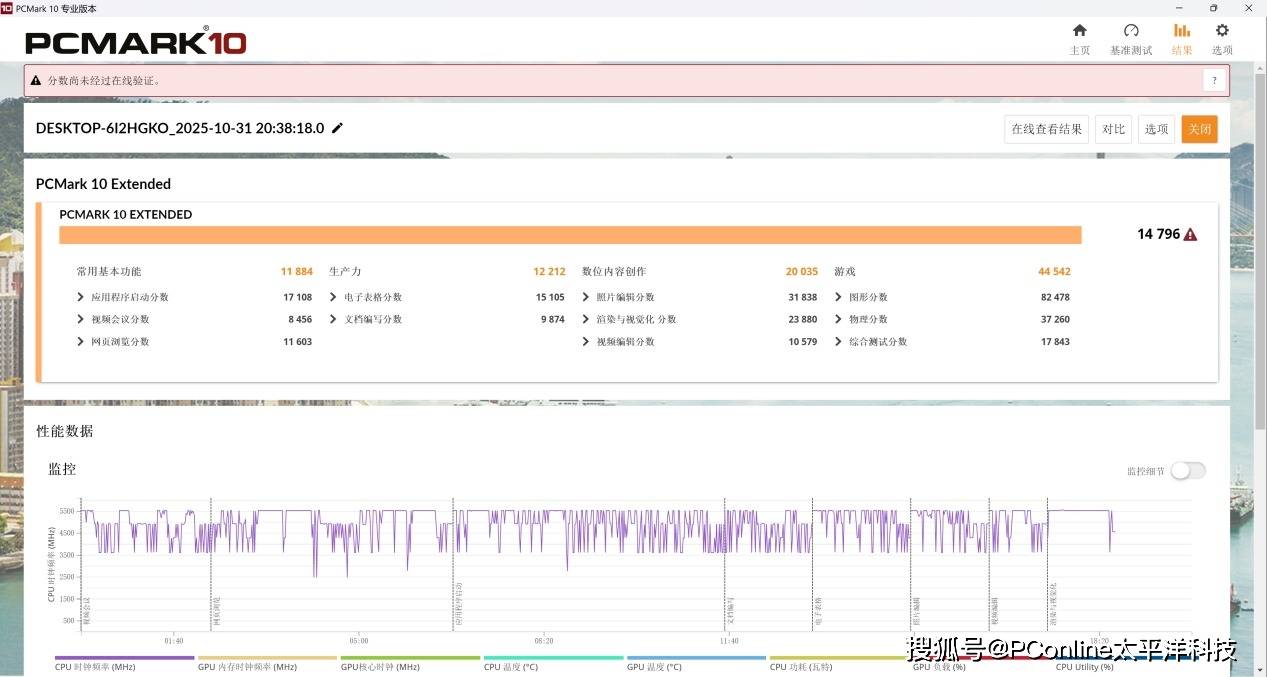Screen dimensions: 1267x677
Task: Click the 对比 compare button
Action: pos(1113,129)
